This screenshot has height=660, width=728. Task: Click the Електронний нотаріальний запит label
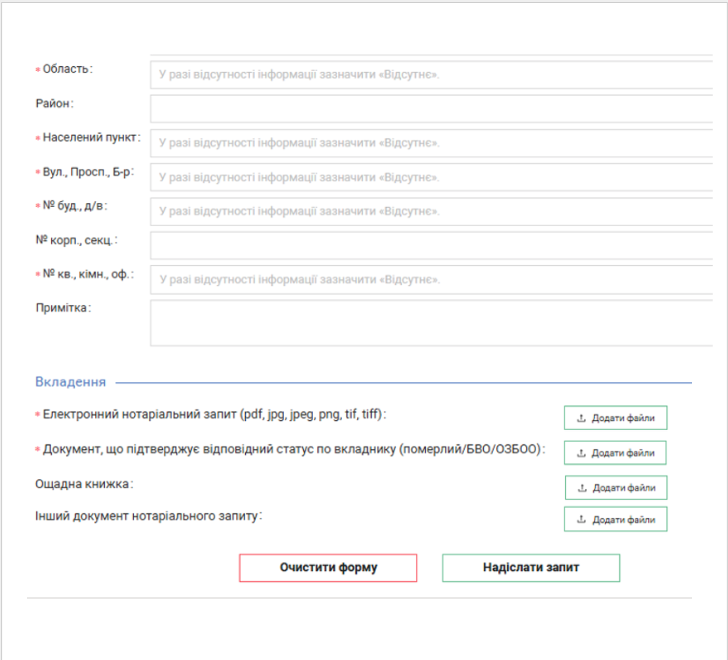pyautogui.click(x=213, y=414)
